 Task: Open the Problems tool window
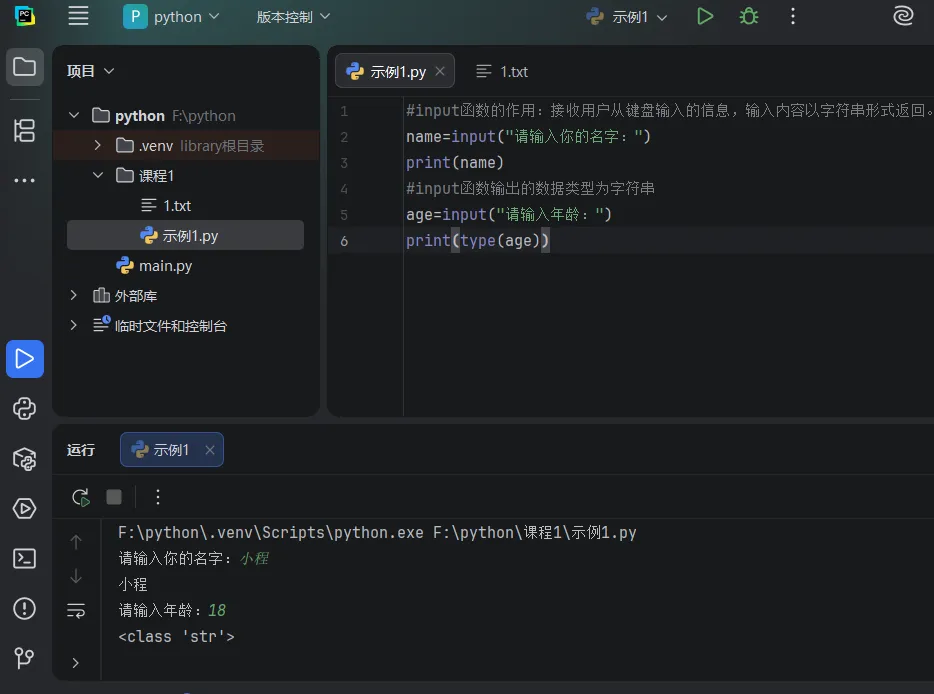pos(24,608)
